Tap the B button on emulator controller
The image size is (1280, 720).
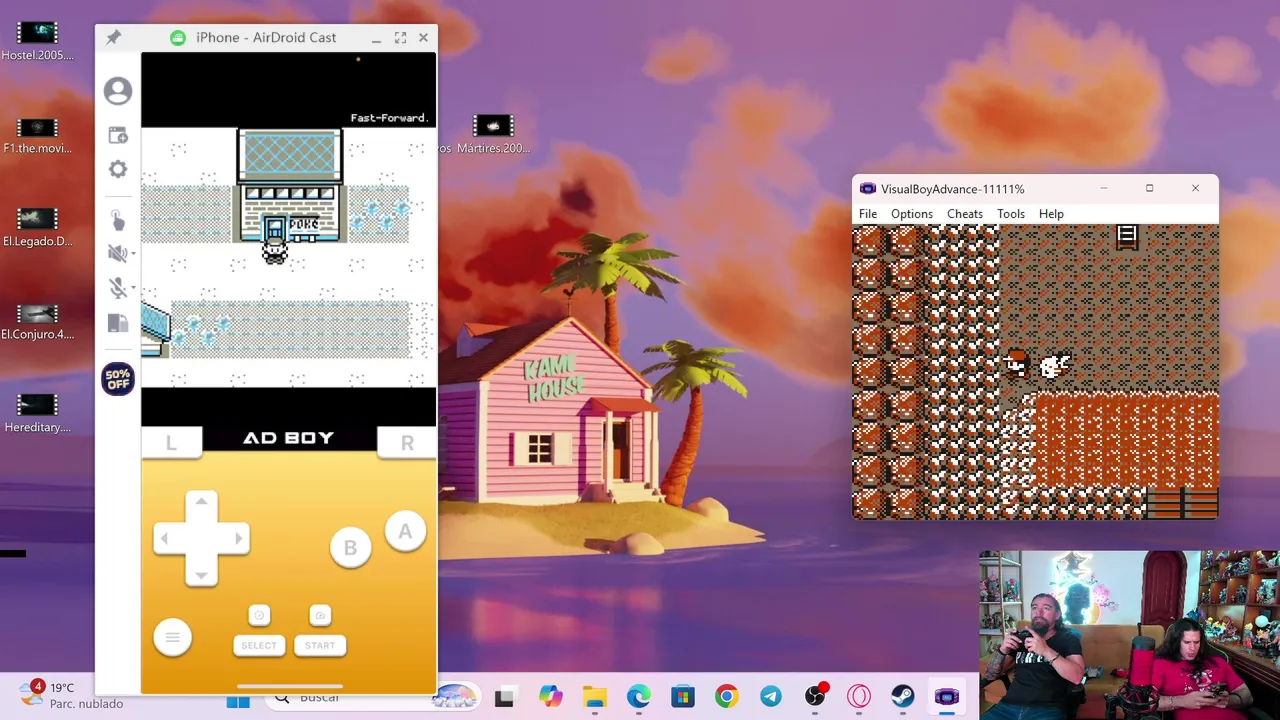click(350, 548)
